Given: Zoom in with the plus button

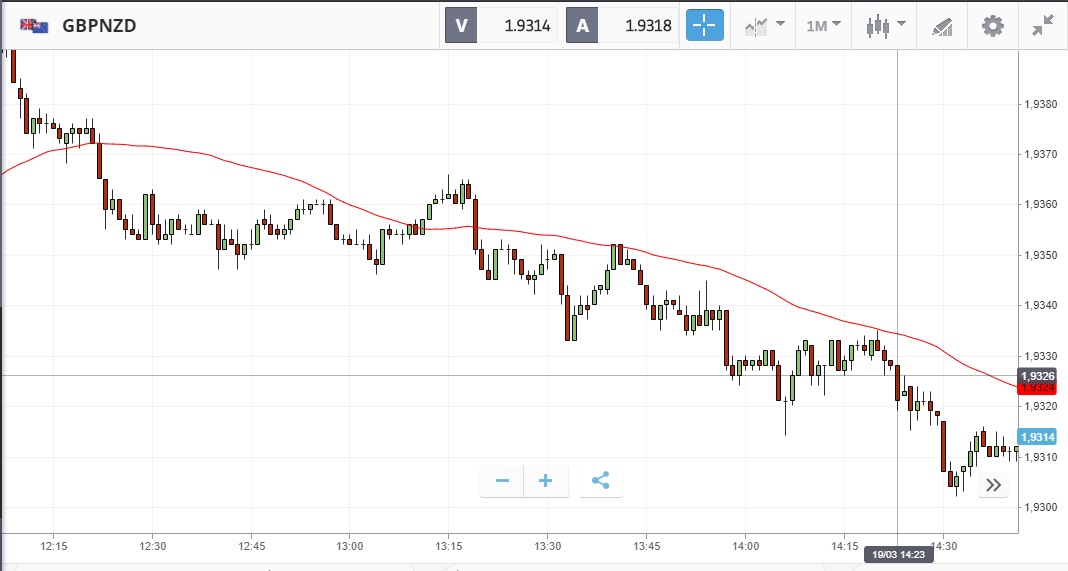Looking at the screenshot, I should tap(546, 481).
